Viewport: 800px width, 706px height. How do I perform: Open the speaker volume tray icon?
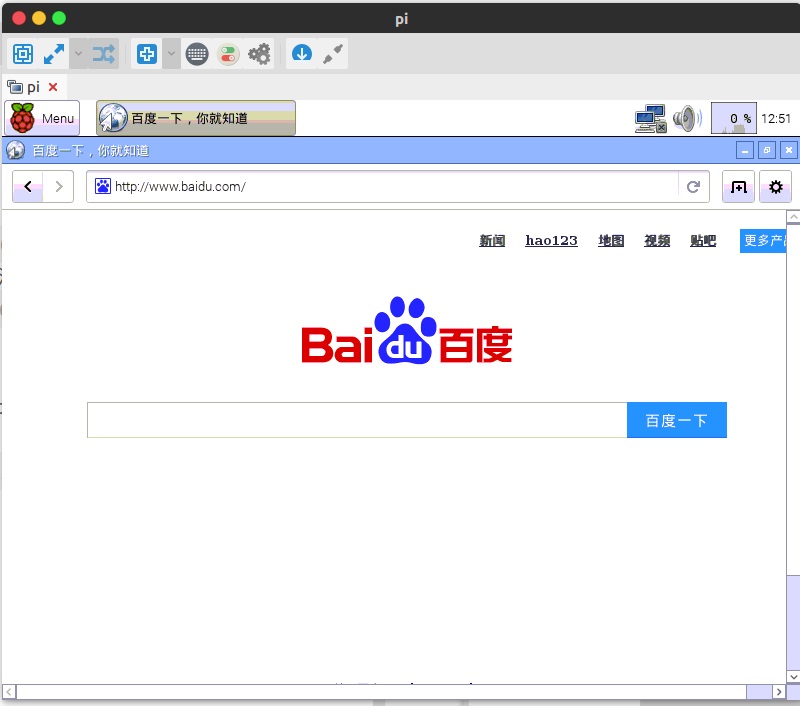687,118
